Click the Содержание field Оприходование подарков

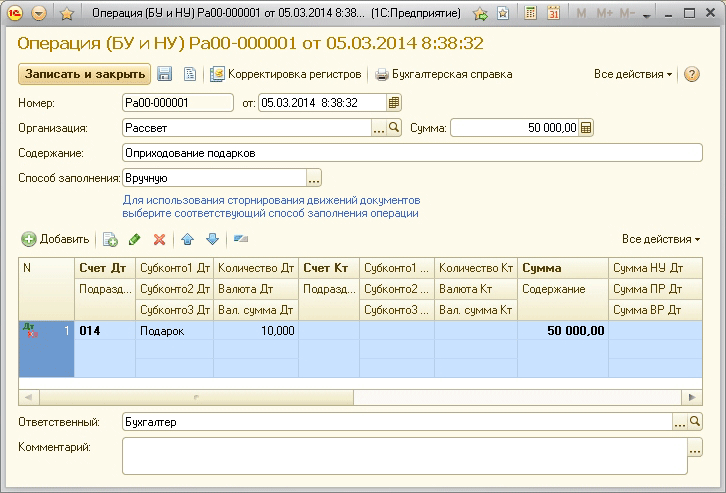tap(412, 153)
